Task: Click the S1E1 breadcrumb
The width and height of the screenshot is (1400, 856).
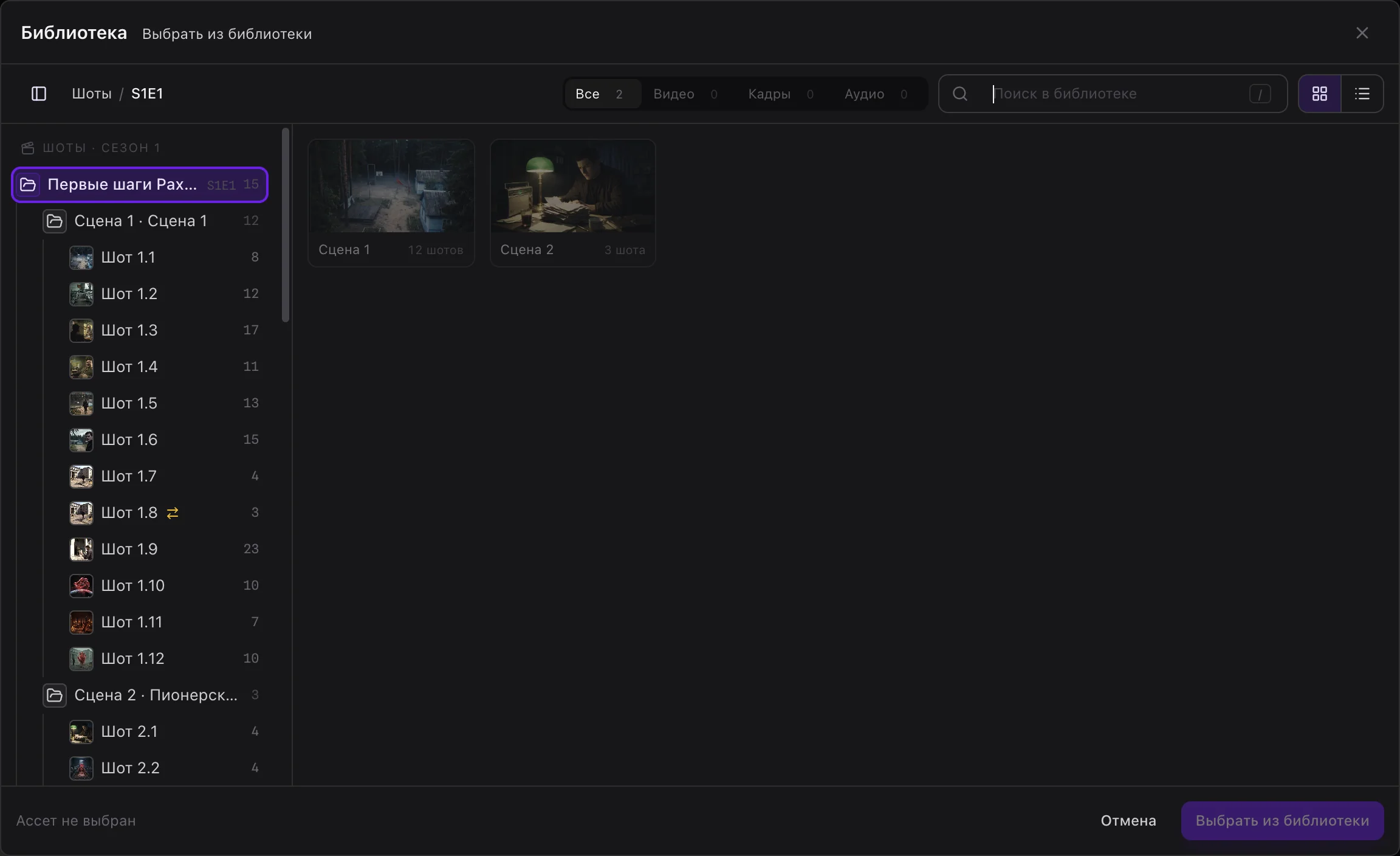Action: tap(147, 94)
